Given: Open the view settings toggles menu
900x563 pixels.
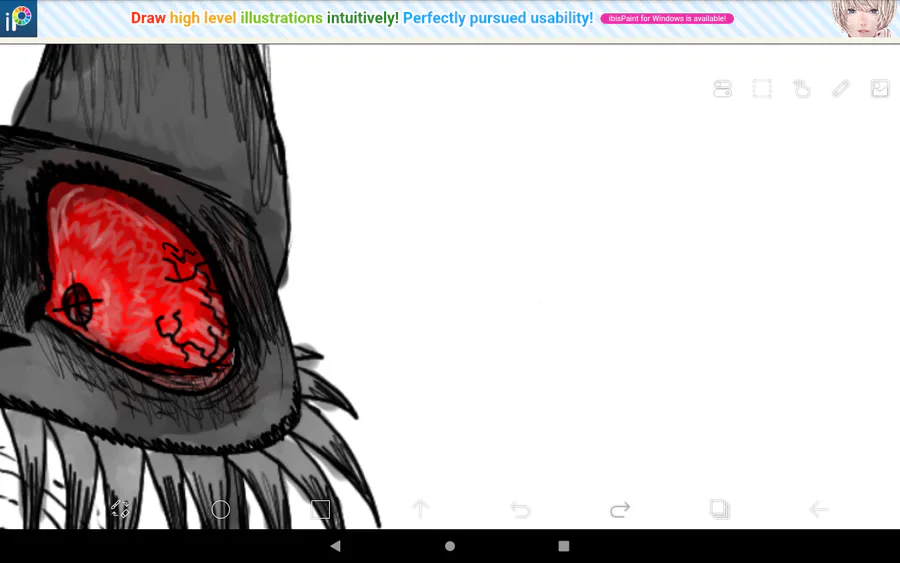Looking at the screenshot, I should click(723, 89).
